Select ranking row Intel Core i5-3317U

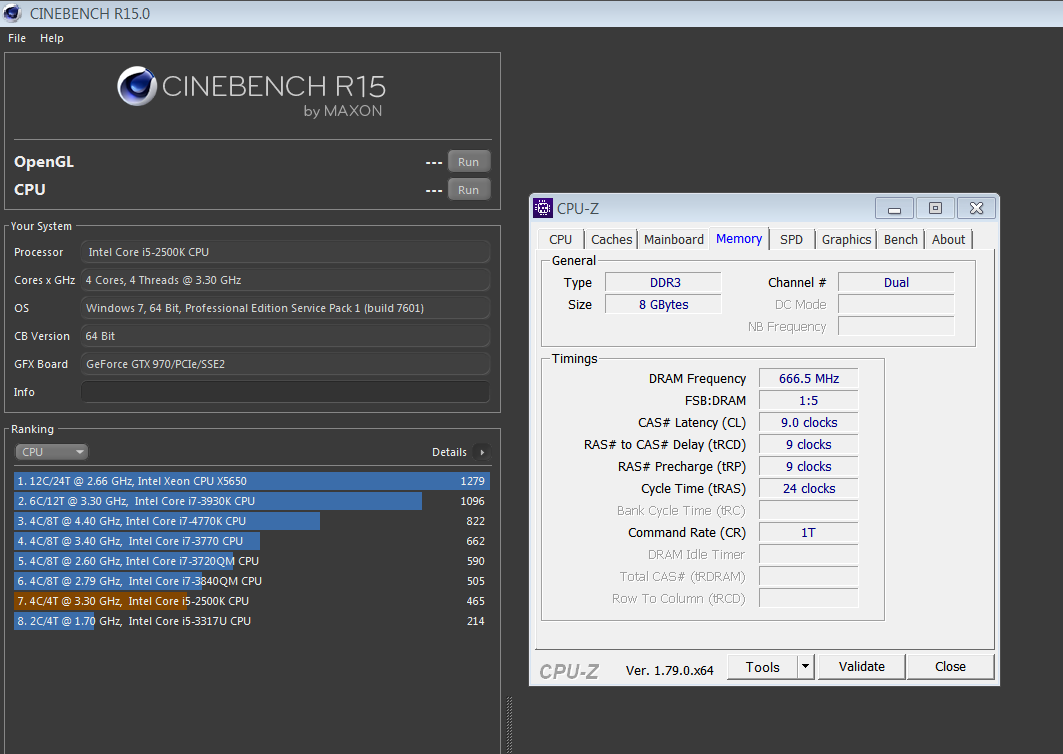point(252,621)
